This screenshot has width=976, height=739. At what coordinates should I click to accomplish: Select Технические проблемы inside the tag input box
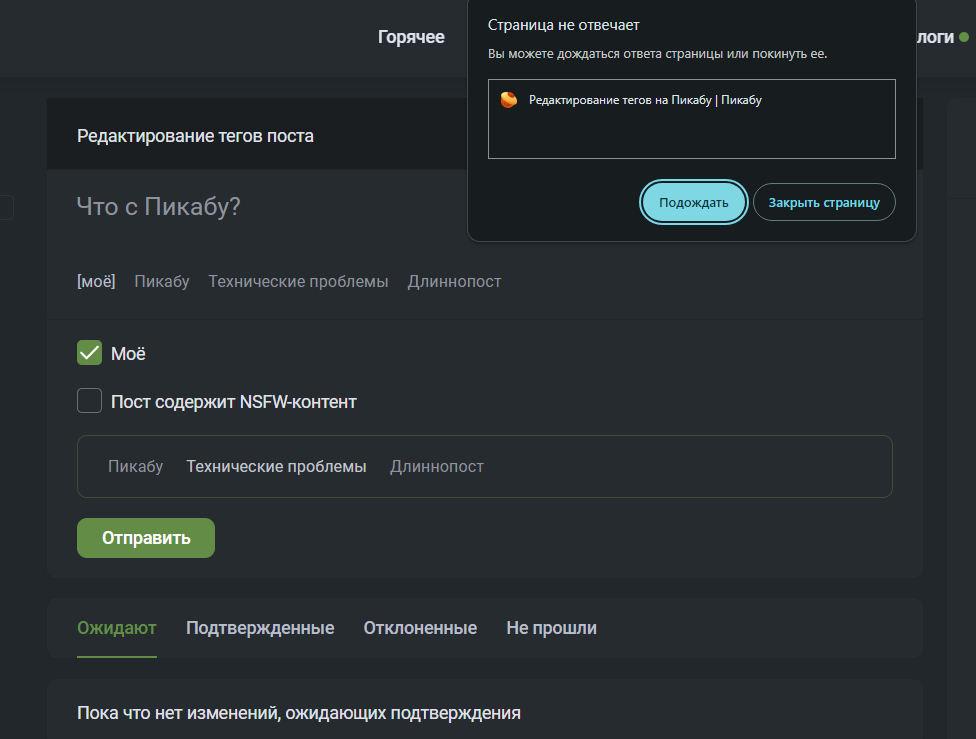[276, 466]
